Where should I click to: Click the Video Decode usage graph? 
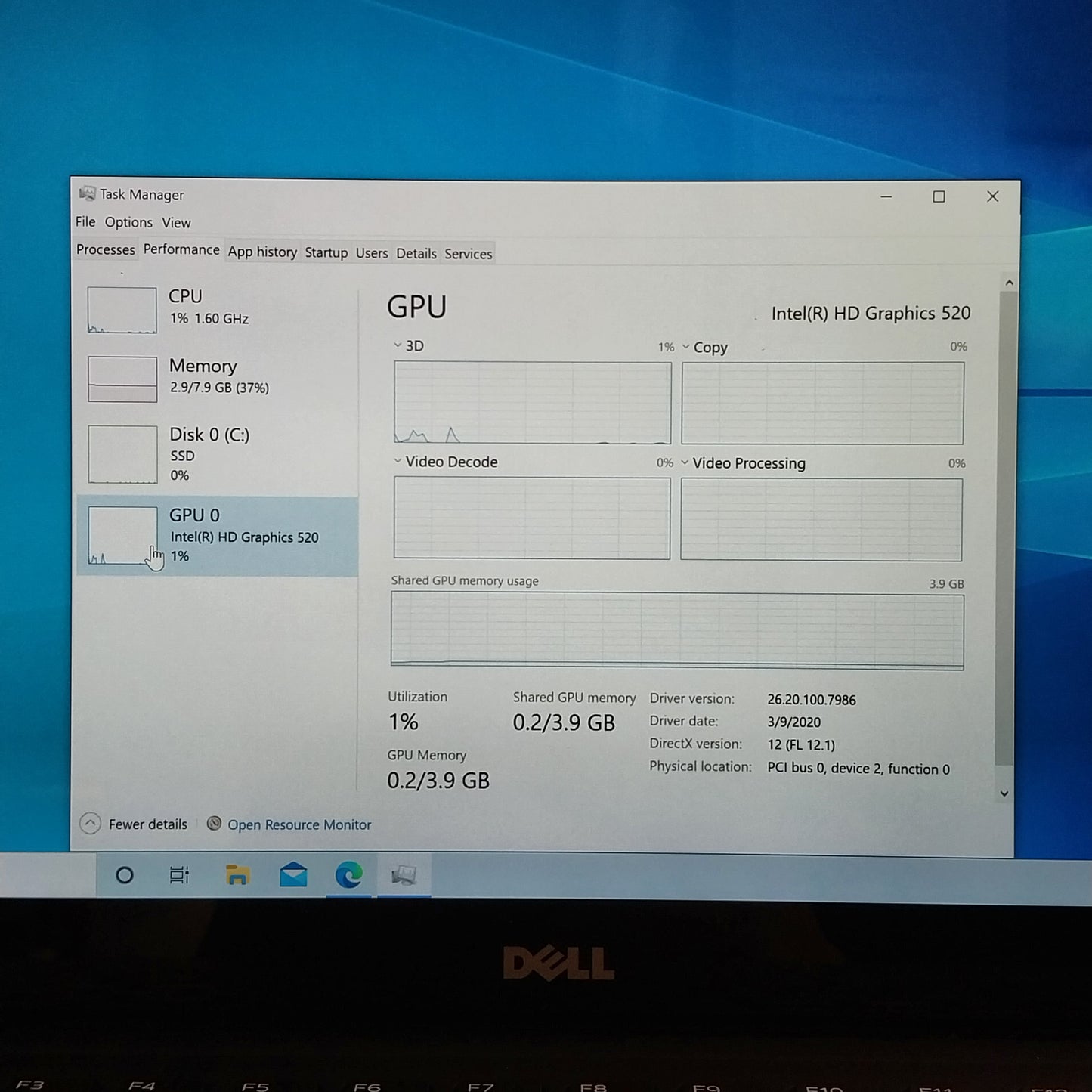pyautogui.click(x=531, y=518)
